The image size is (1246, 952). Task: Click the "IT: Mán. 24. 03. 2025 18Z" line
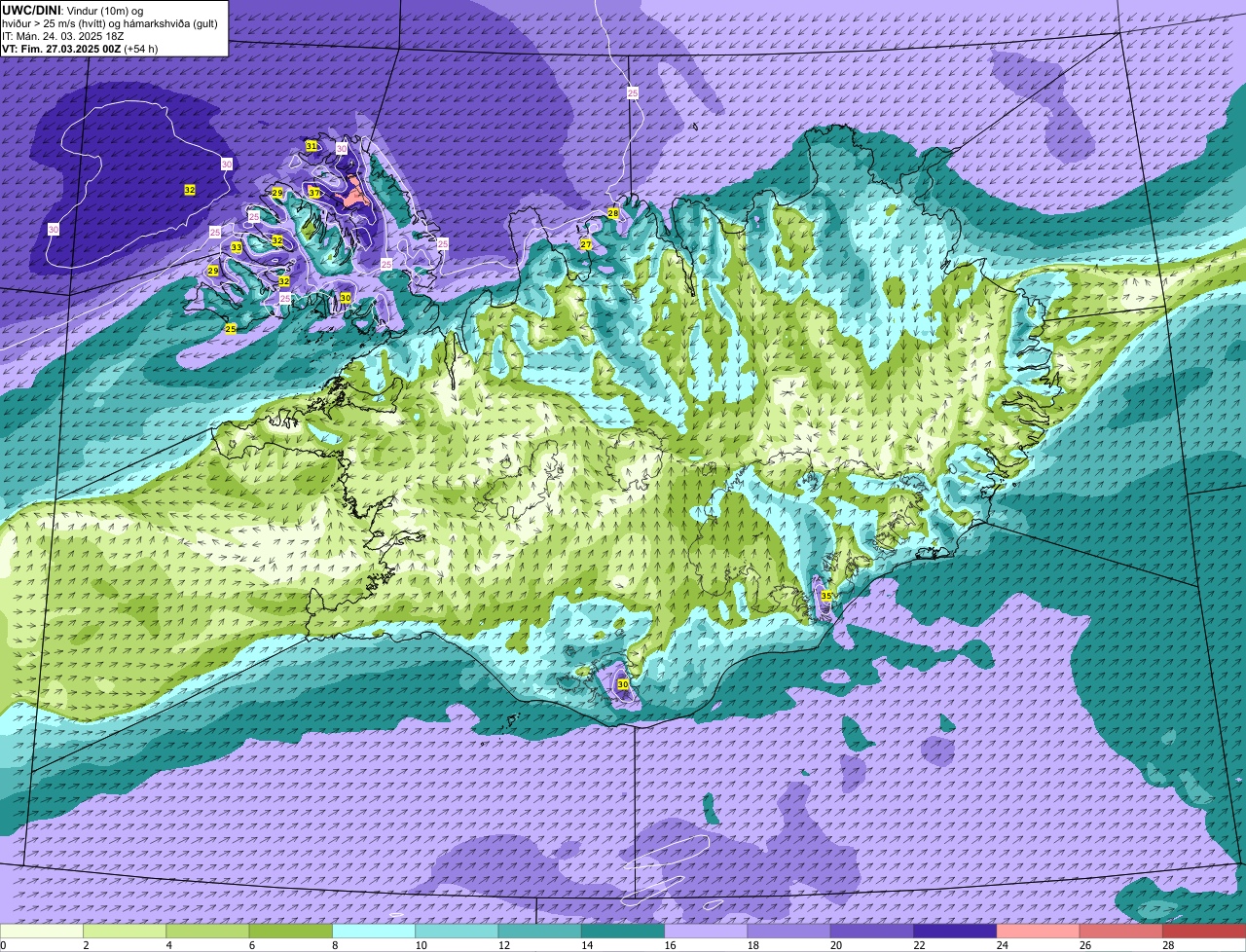pos(63,36)
